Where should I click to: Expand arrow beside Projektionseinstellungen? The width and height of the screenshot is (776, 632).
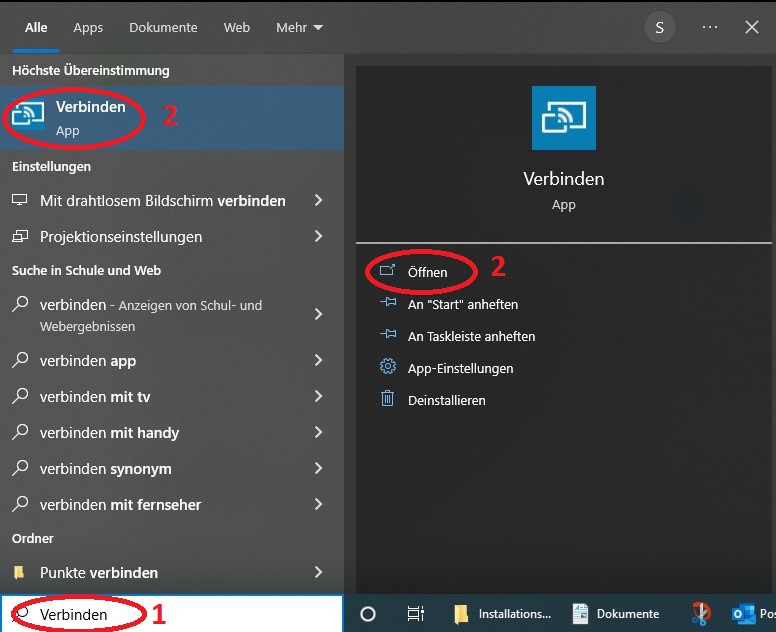(x=319, y=237)
